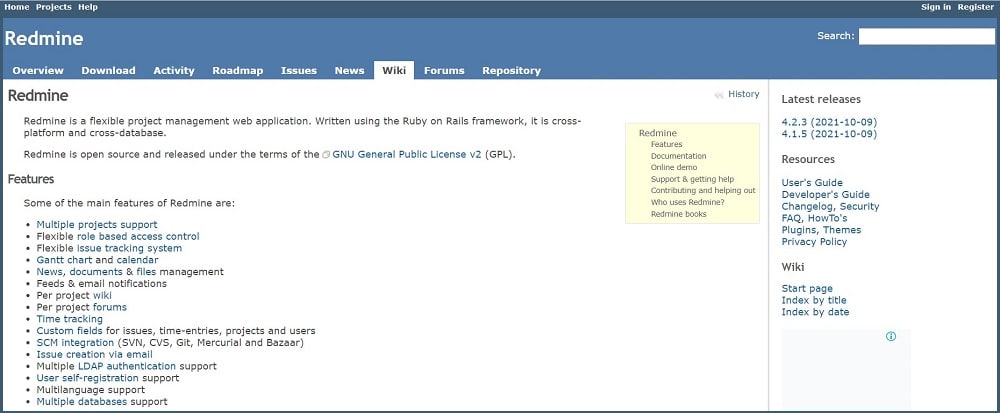Screen dimensions: 1000x413
Task: Open the Time tracking link
Action: [x=70, y=319]
